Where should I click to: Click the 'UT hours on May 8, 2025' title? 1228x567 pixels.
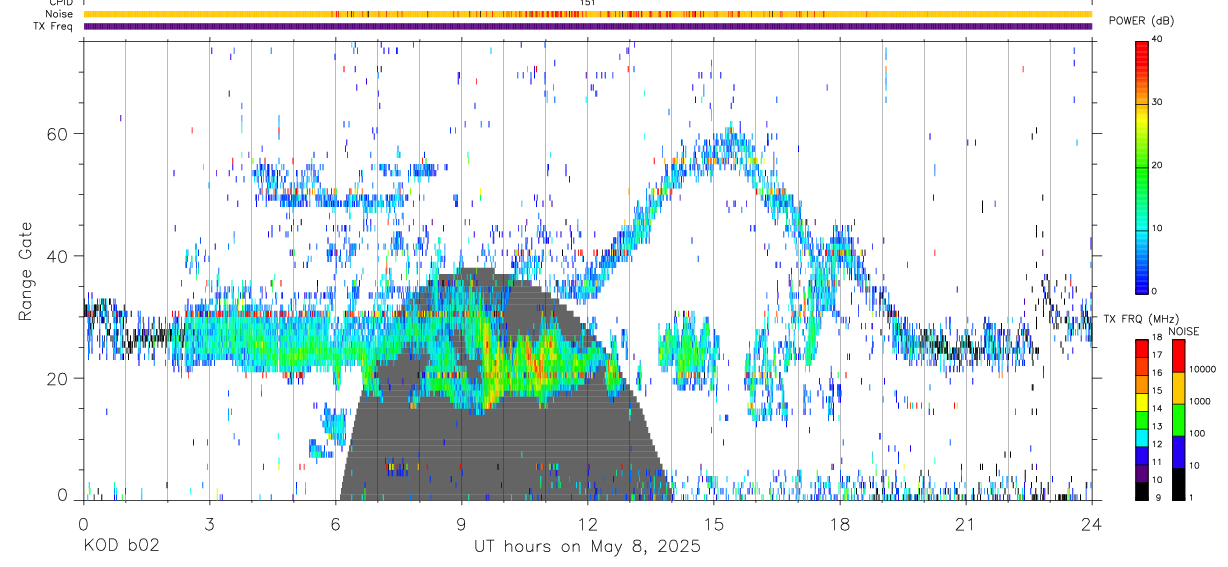tap(587, 547)
